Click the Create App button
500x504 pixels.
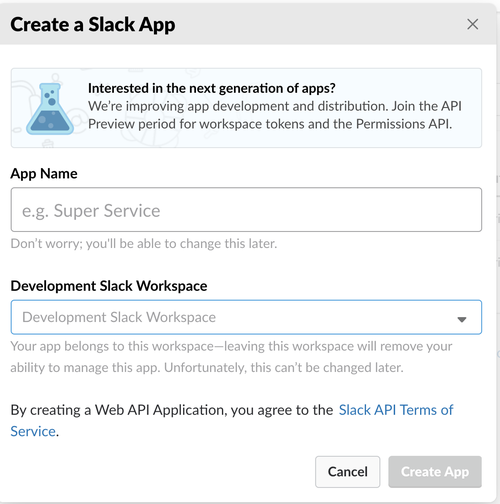(435, 472)
